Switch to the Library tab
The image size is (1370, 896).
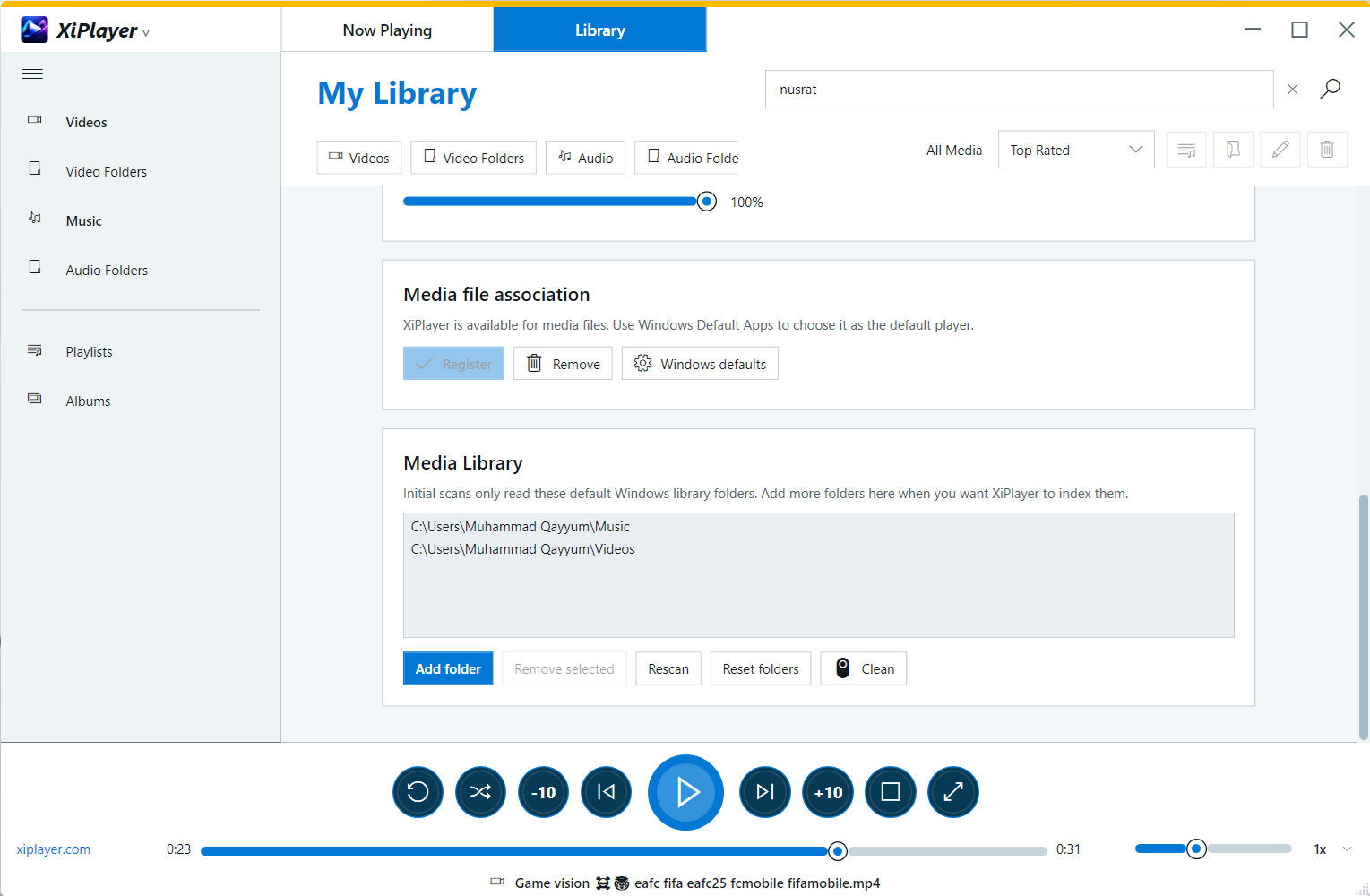(599, 30)
